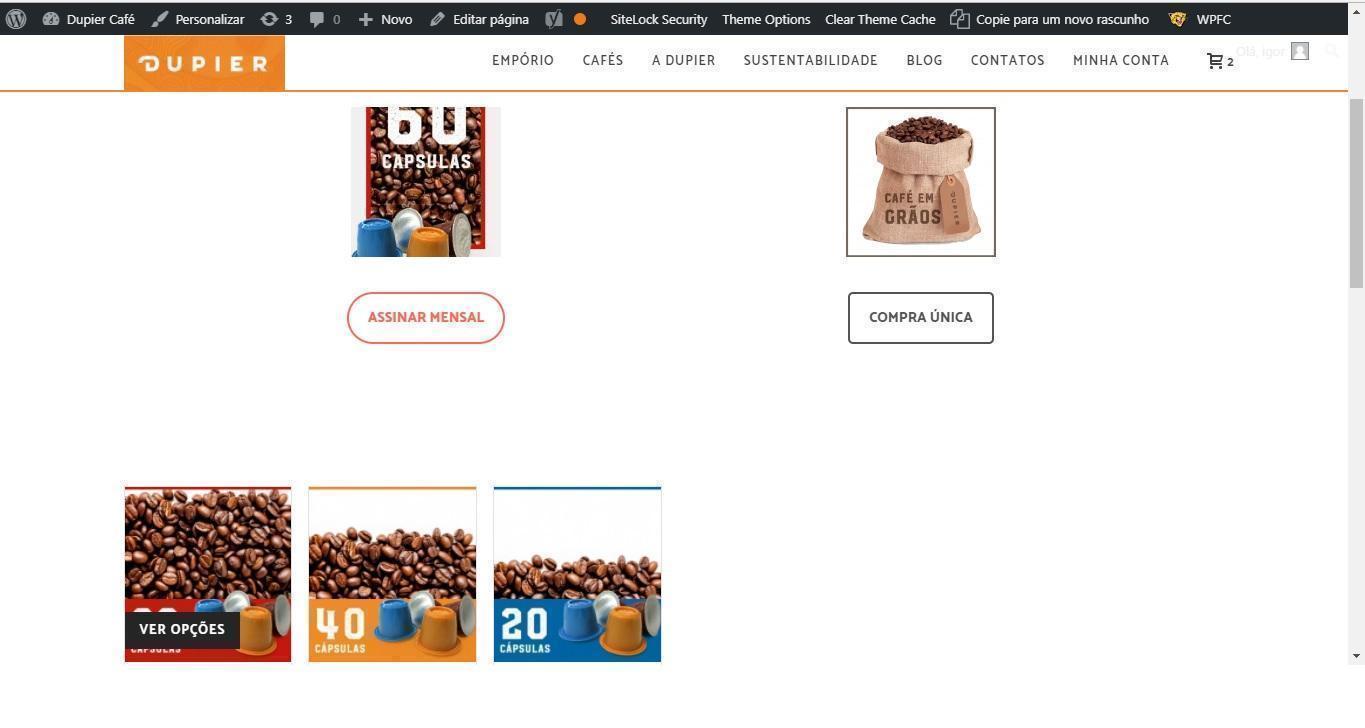Open the comments bubble icon
The width and height of the screenshot is (1365, 728).
316,19
